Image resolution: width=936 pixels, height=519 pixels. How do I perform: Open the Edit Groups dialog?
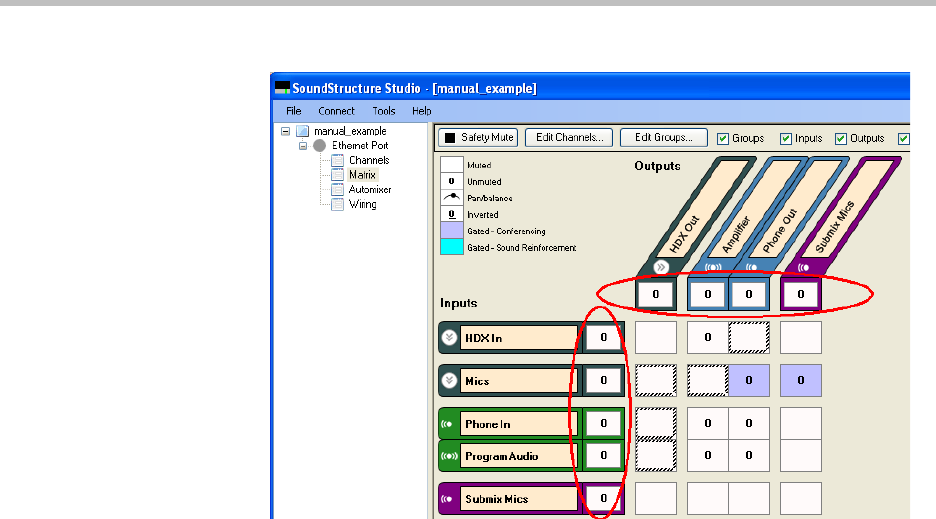664,138
